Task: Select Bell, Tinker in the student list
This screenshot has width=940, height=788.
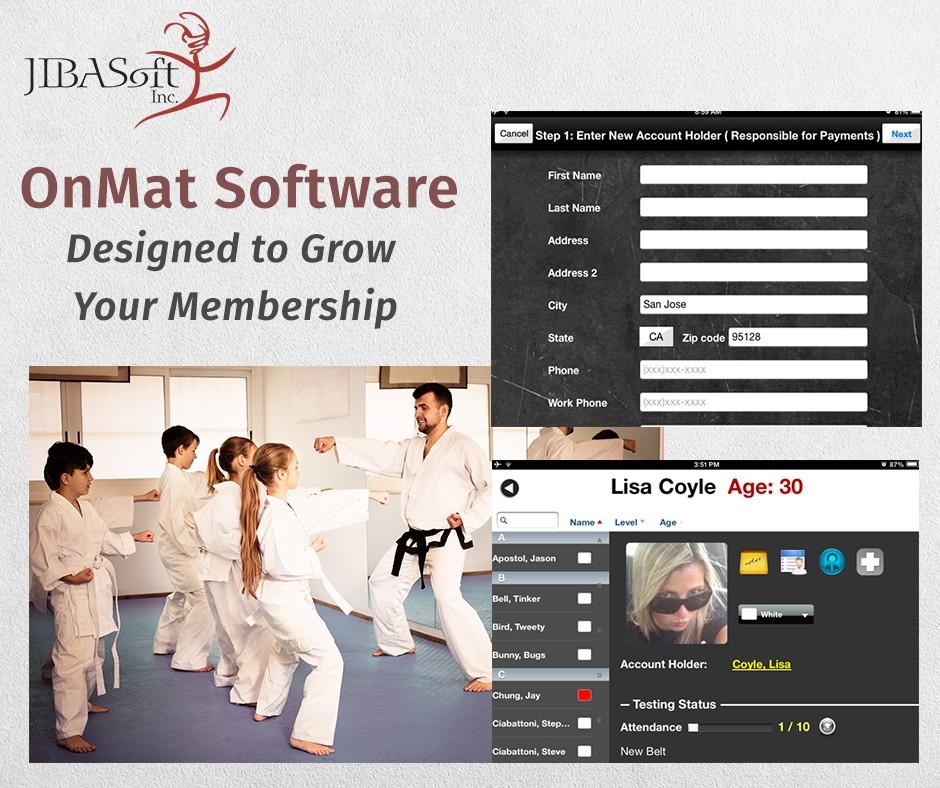Action: [516, 598]
